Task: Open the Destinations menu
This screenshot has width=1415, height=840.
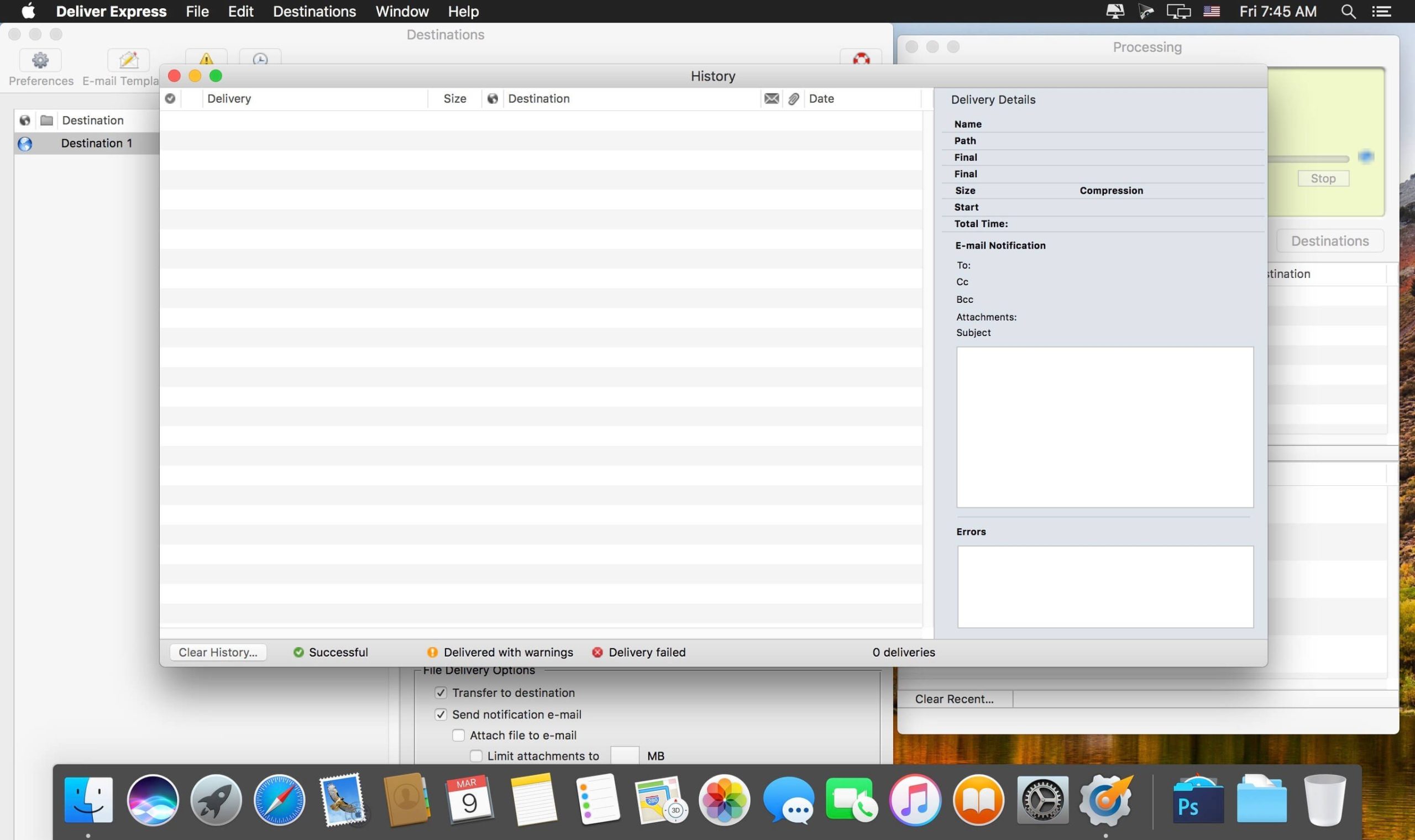Action: [x=314, y=11]
